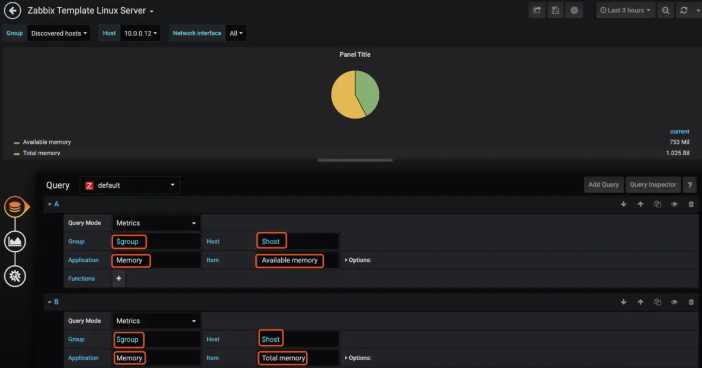The height and width of the screenshot is (368, 702).
Task: Expand Options for query A
Action: tap(357, 260)
